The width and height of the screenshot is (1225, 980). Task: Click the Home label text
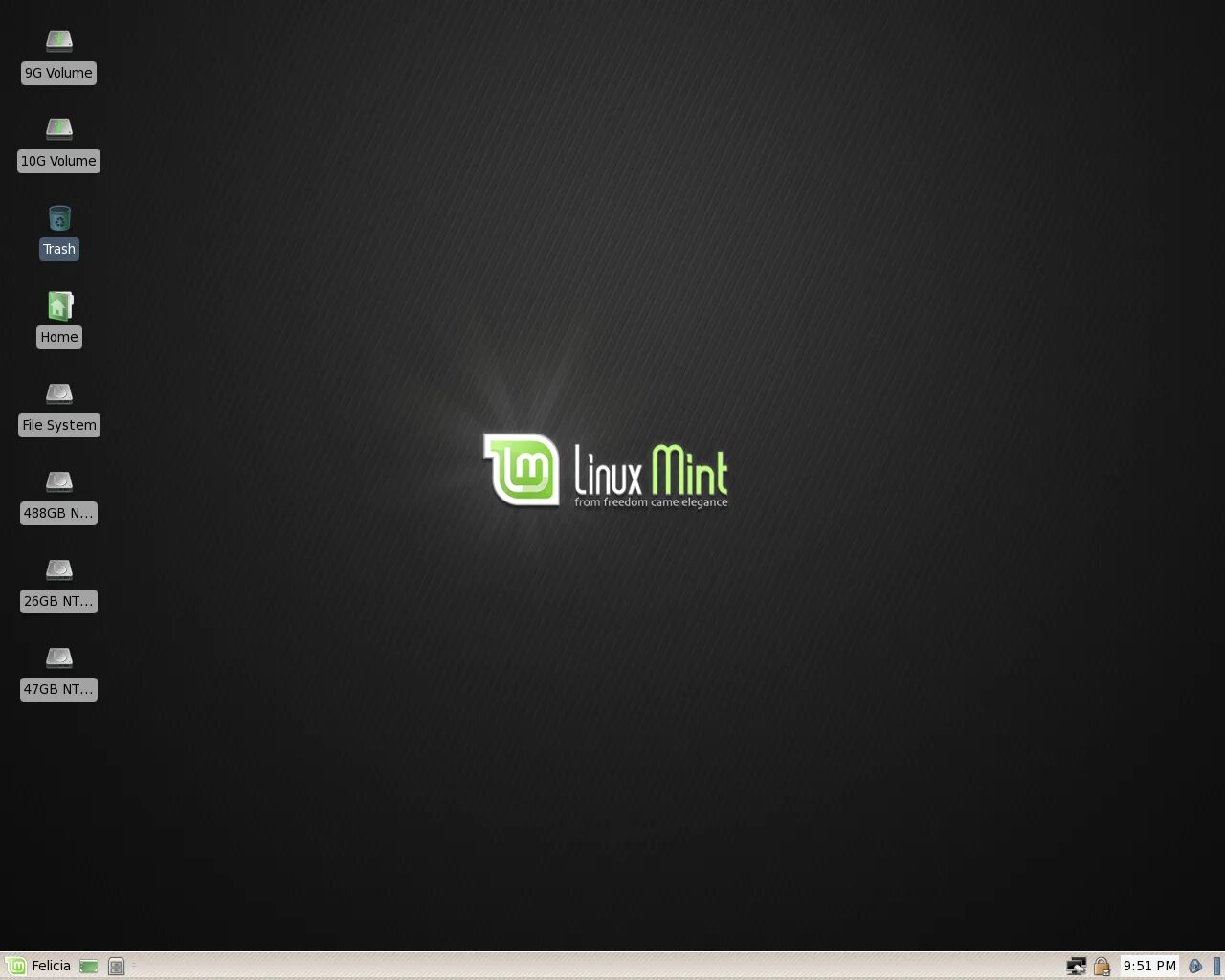tap(59, 337)
